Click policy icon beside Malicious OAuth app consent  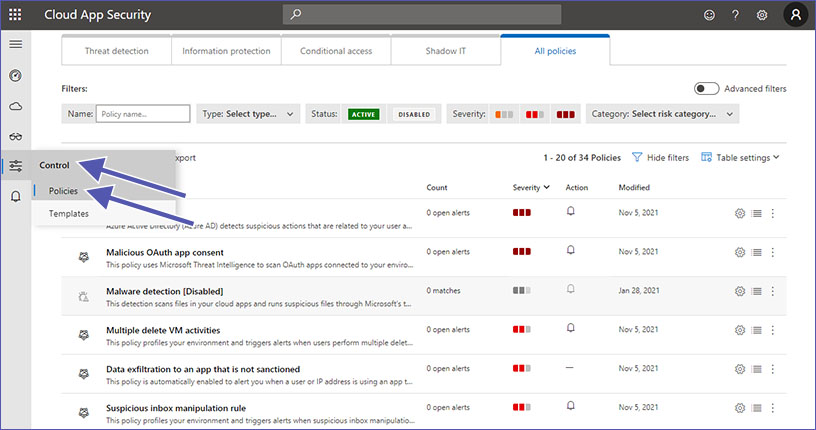[x=83, y=257]
